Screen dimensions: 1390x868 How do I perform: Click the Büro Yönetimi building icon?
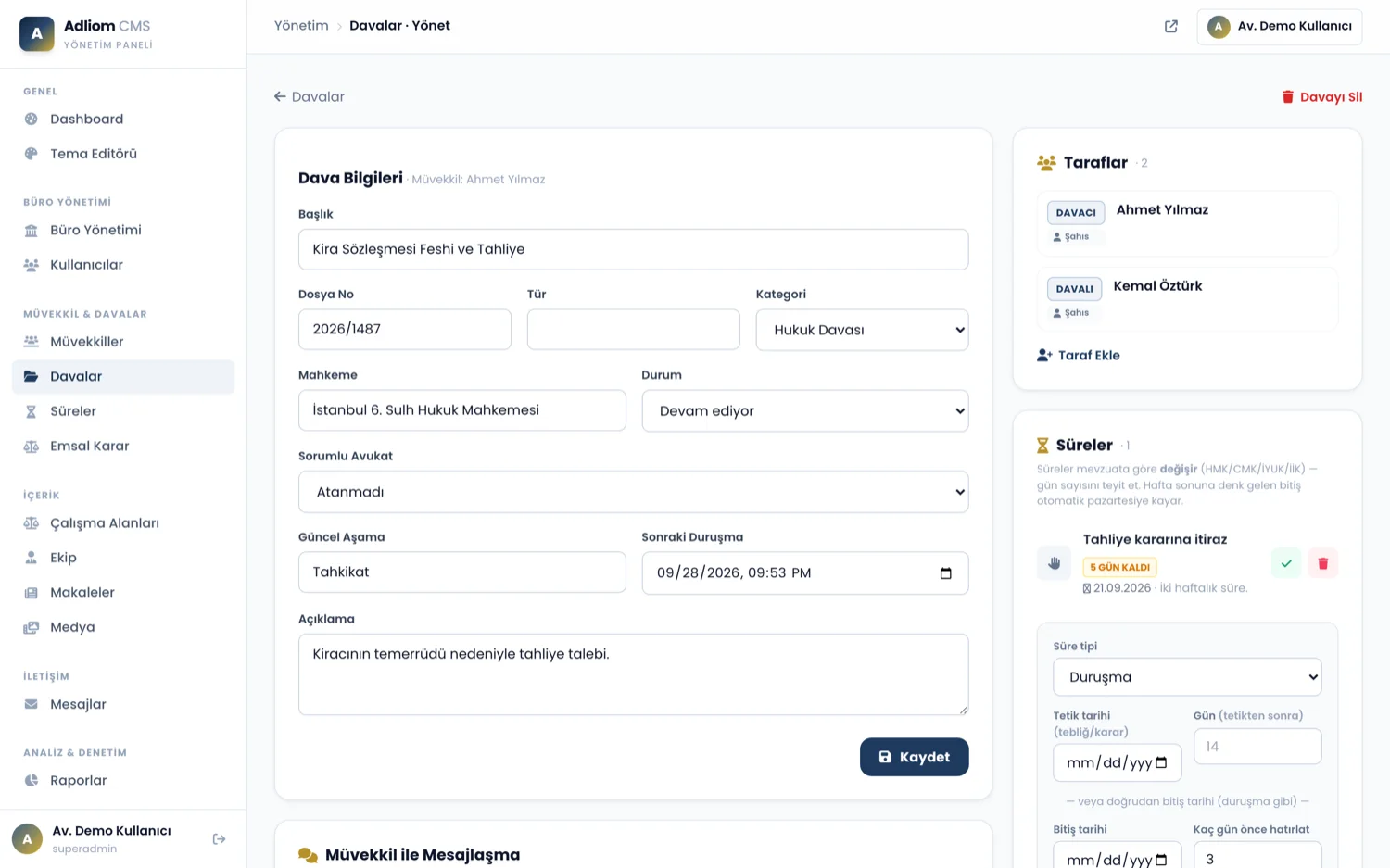32,231
